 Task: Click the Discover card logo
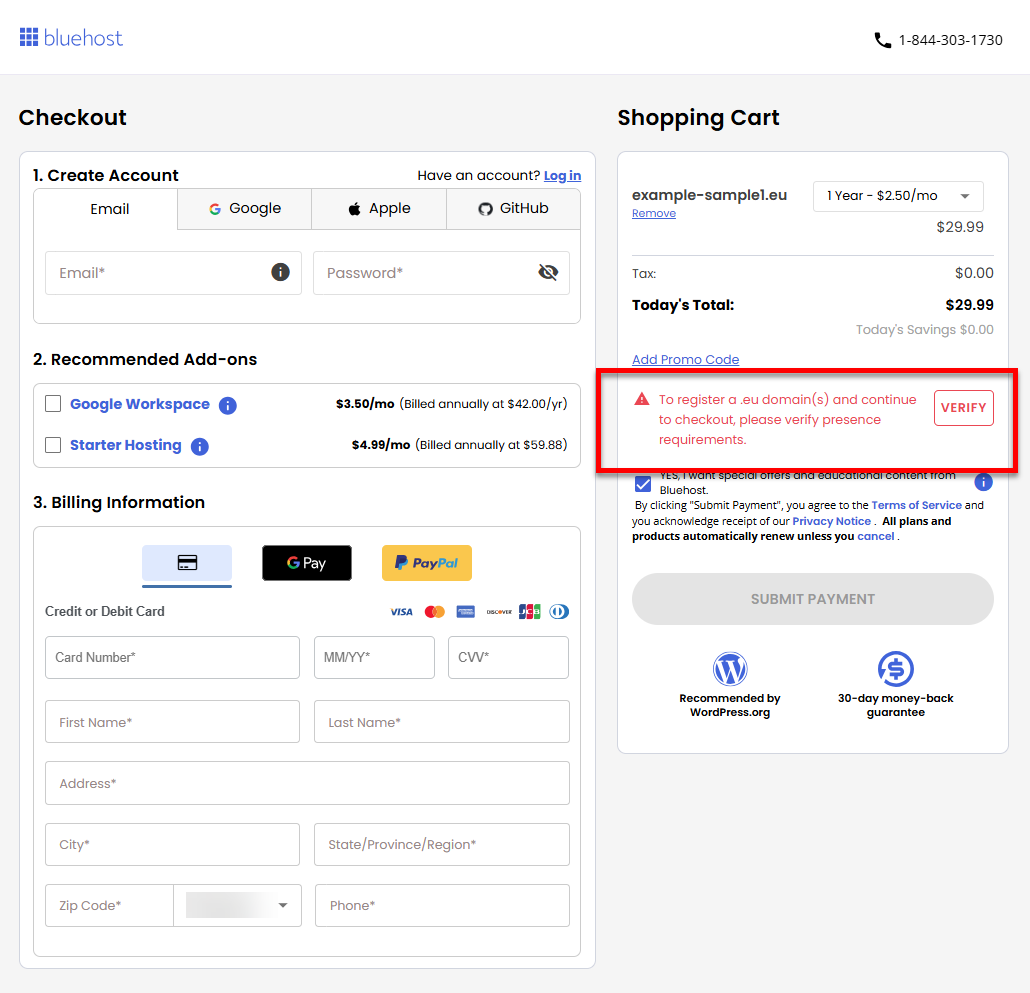499,612
